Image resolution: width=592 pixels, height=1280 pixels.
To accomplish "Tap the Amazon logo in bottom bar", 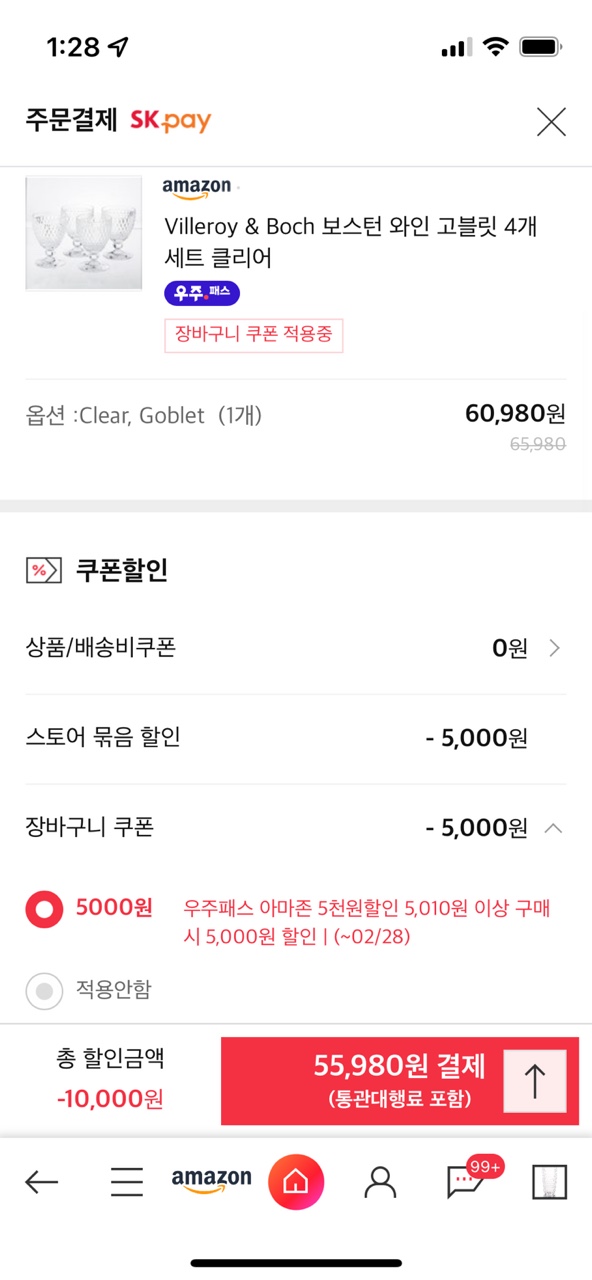I will [211, 1181].
